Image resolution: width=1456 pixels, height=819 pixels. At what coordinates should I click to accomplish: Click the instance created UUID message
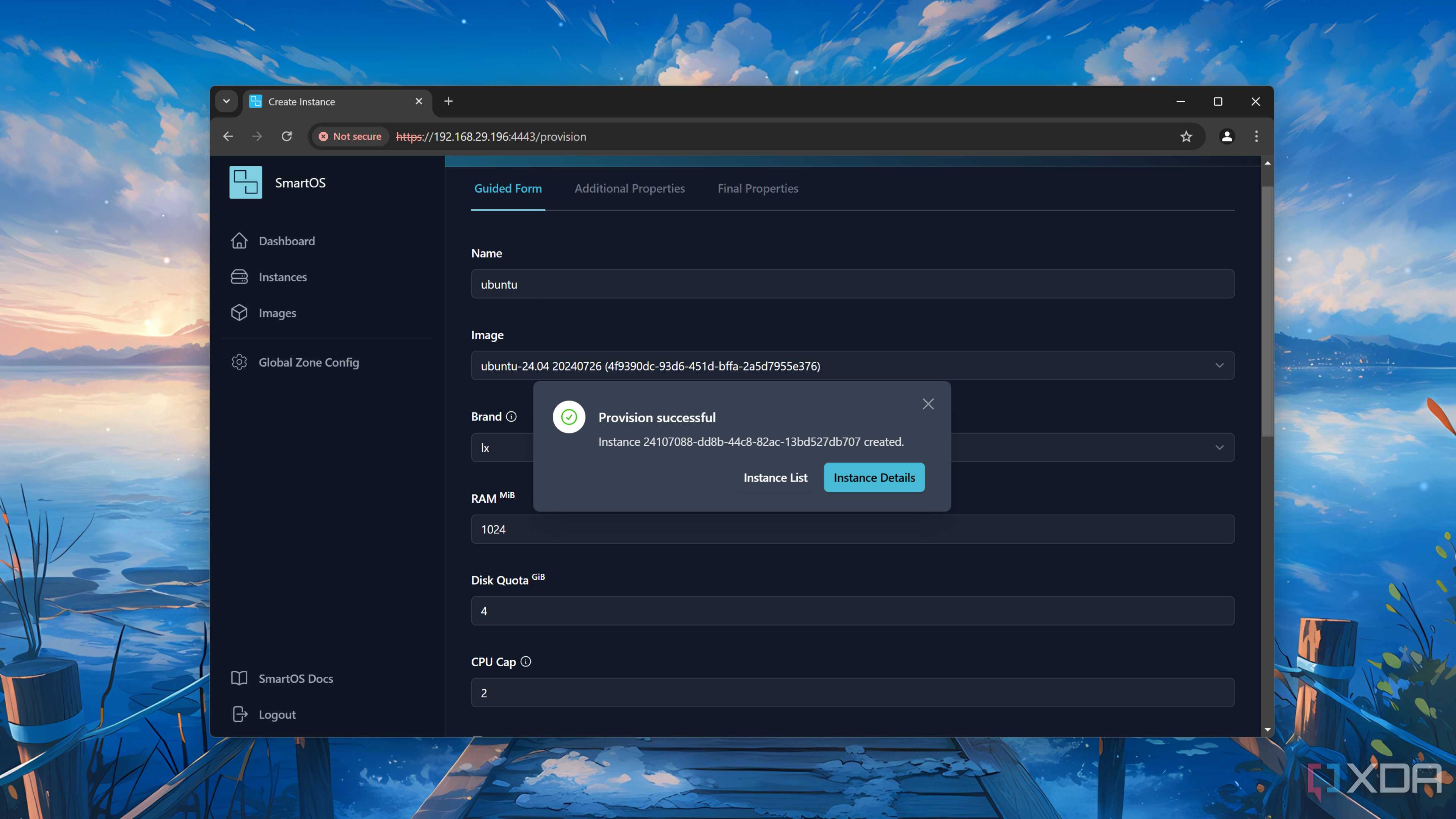tap(751, 441)
